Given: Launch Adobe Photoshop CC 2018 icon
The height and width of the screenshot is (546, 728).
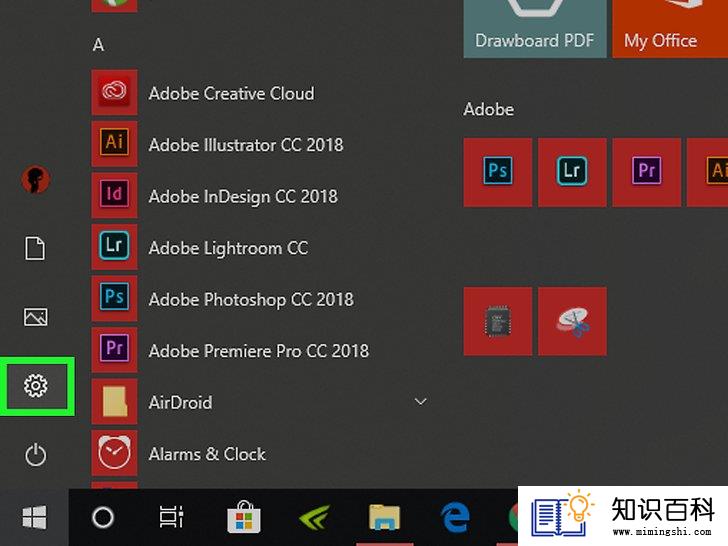Looking at the screenshot, I should tap(114, 299).
